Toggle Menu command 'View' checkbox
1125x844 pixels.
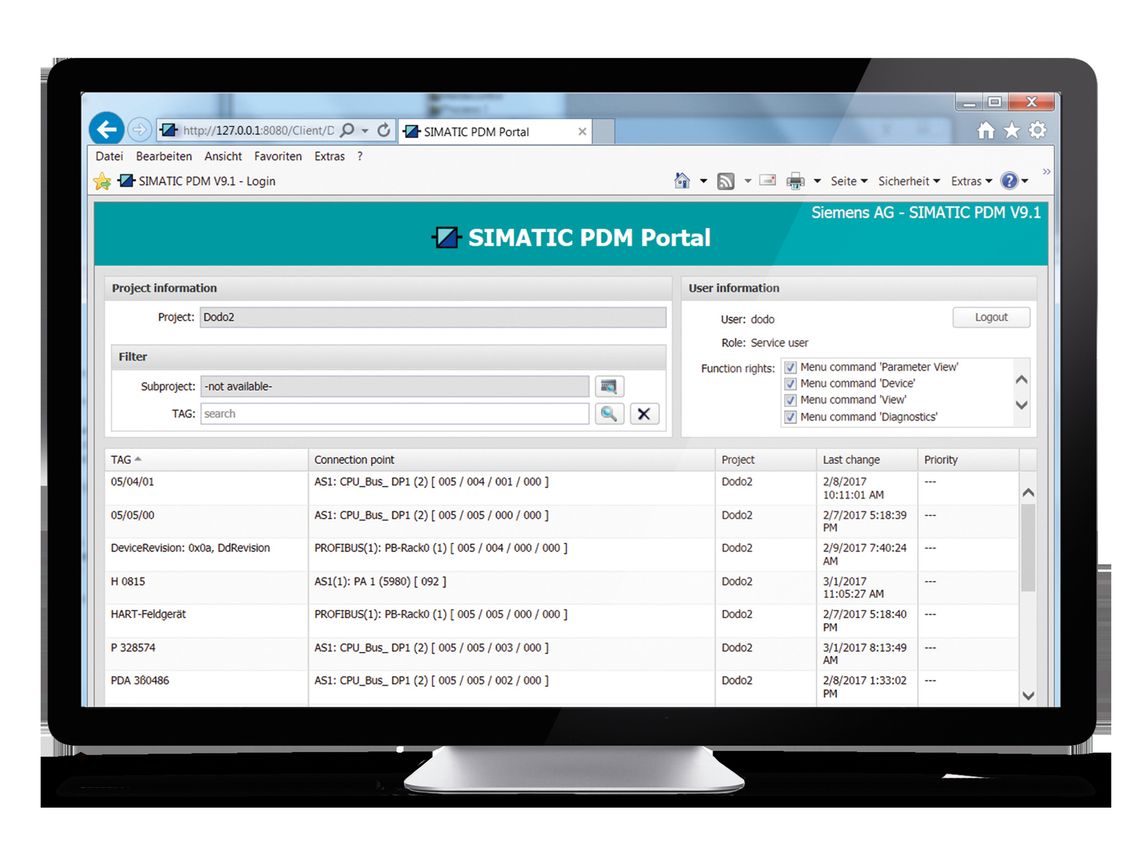click(x=790, y=400)
